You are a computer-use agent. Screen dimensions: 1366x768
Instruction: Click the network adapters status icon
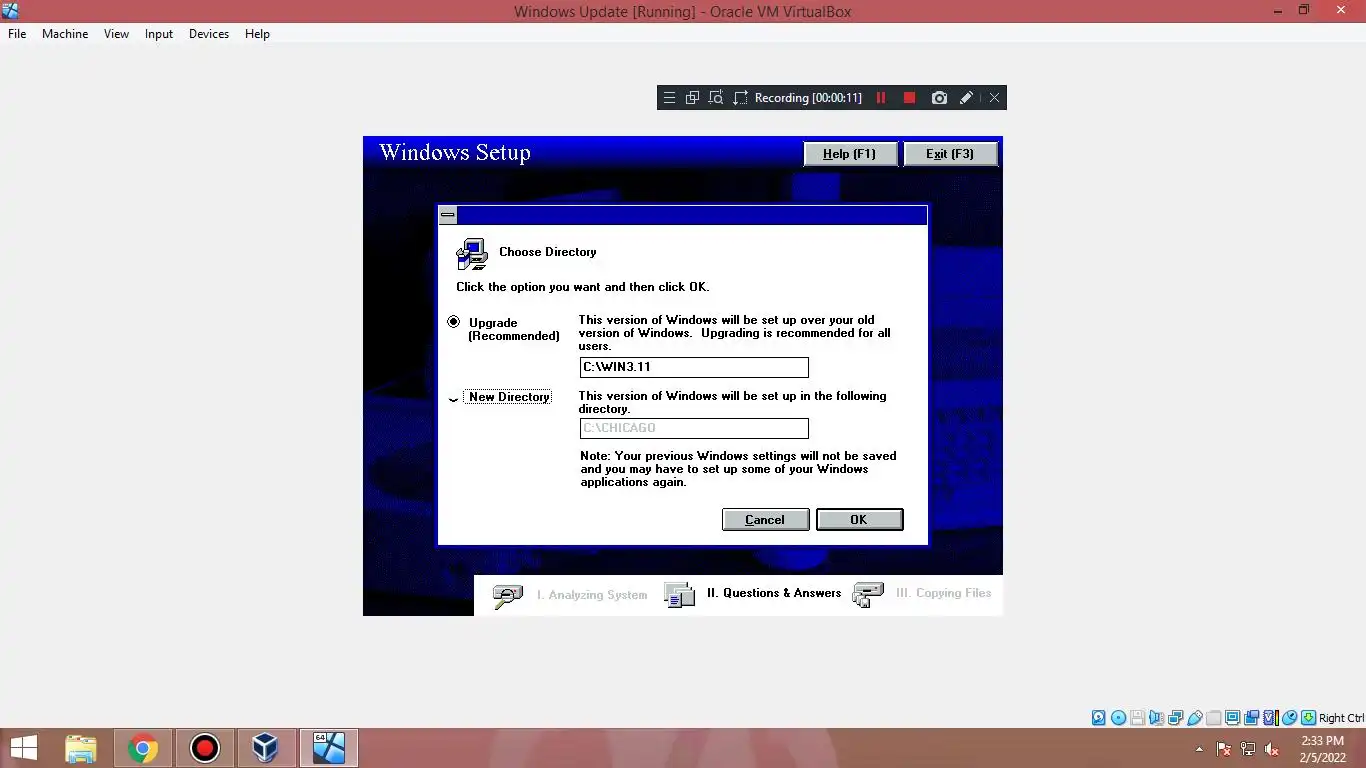tap(1176, 718)
